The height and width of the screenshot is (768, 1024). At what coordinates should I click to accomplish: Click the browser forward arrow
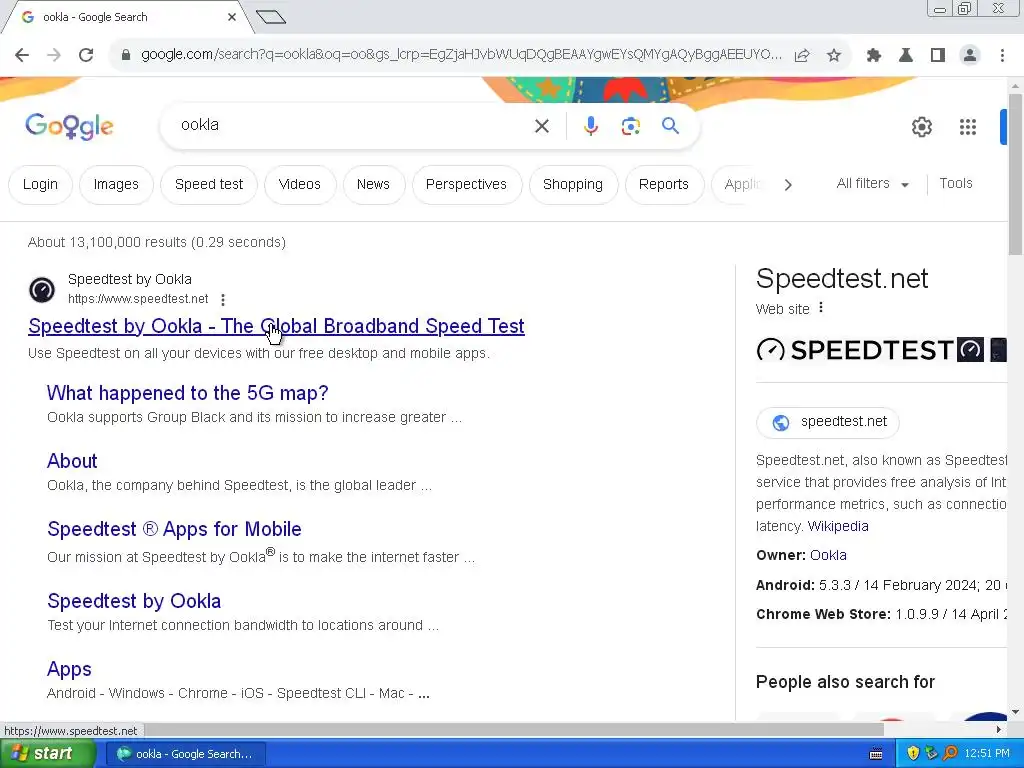(54, 55)
